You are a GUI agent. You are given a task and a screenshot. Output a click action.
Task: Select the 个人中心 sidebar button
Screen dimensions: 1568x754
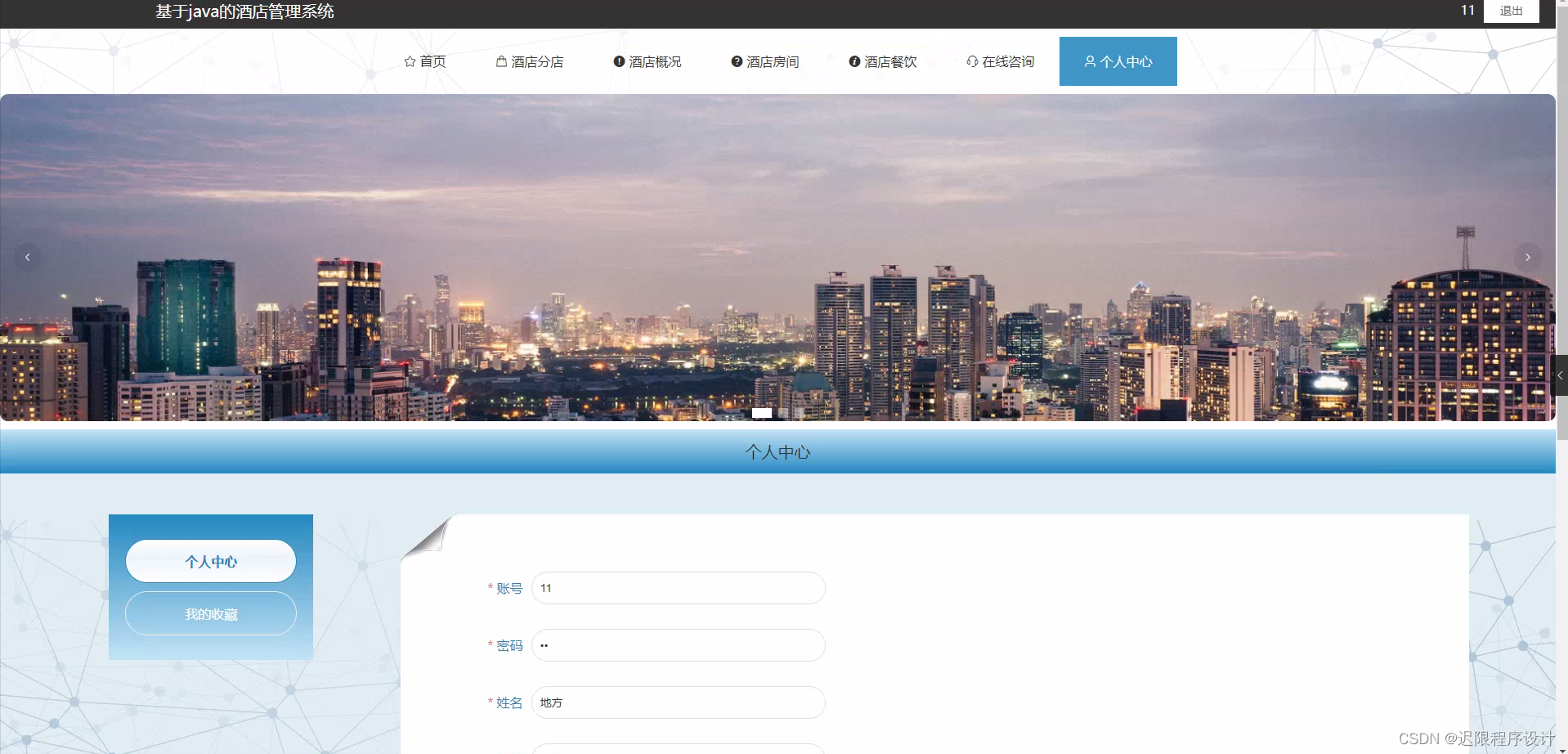coord(210,561)
